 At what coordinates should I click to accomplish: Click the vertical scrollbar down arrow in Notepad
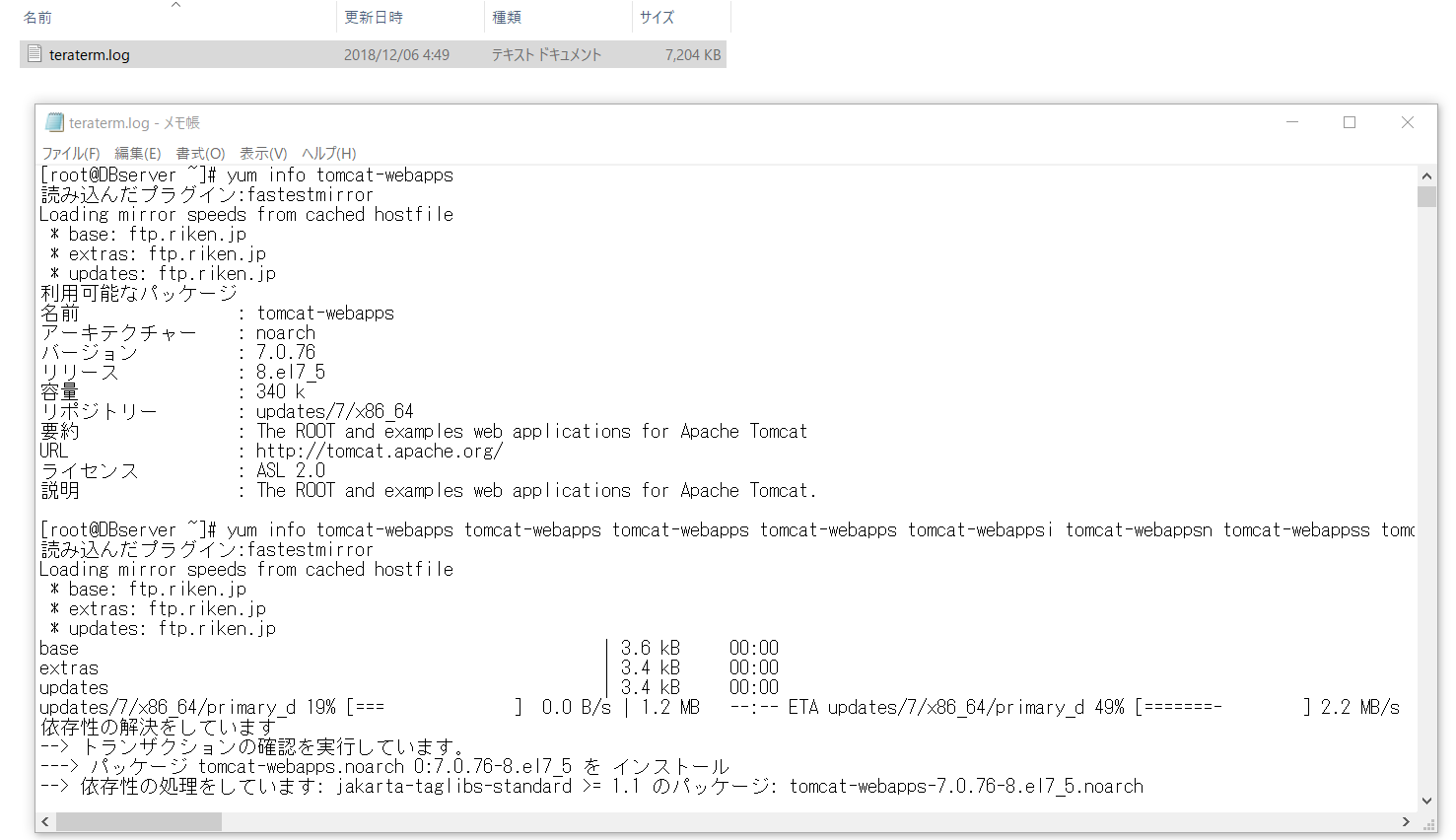[1426, 802]
